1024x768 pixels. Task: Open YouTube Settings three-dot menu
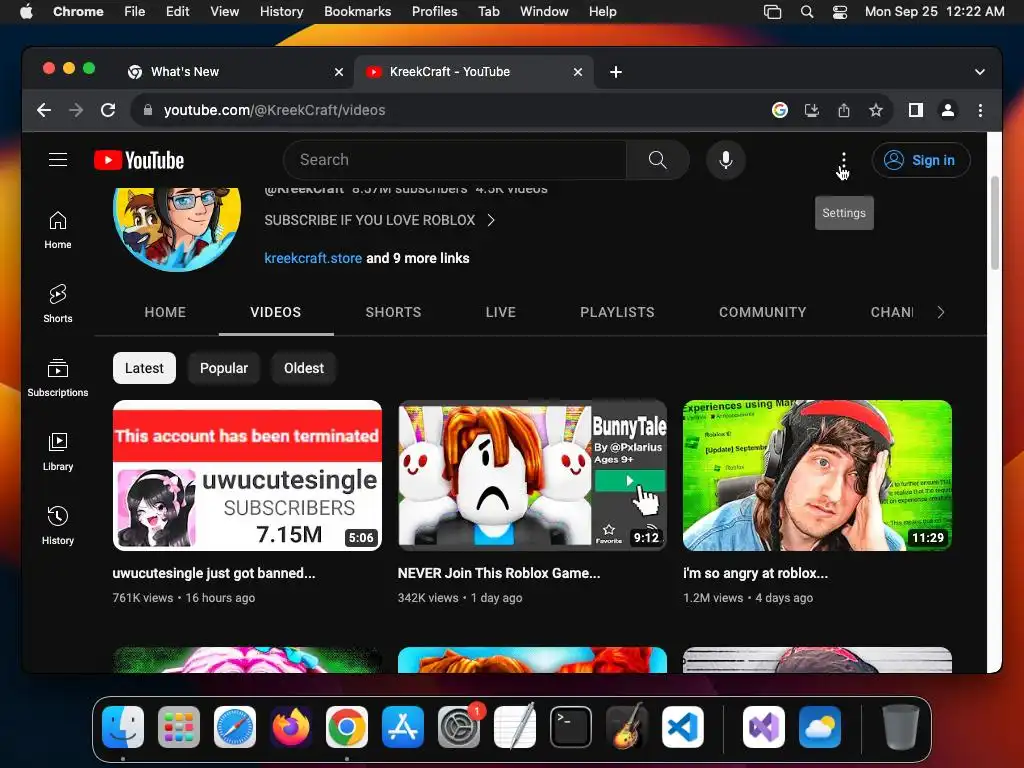pyautogui.click(x=844, y=160)
